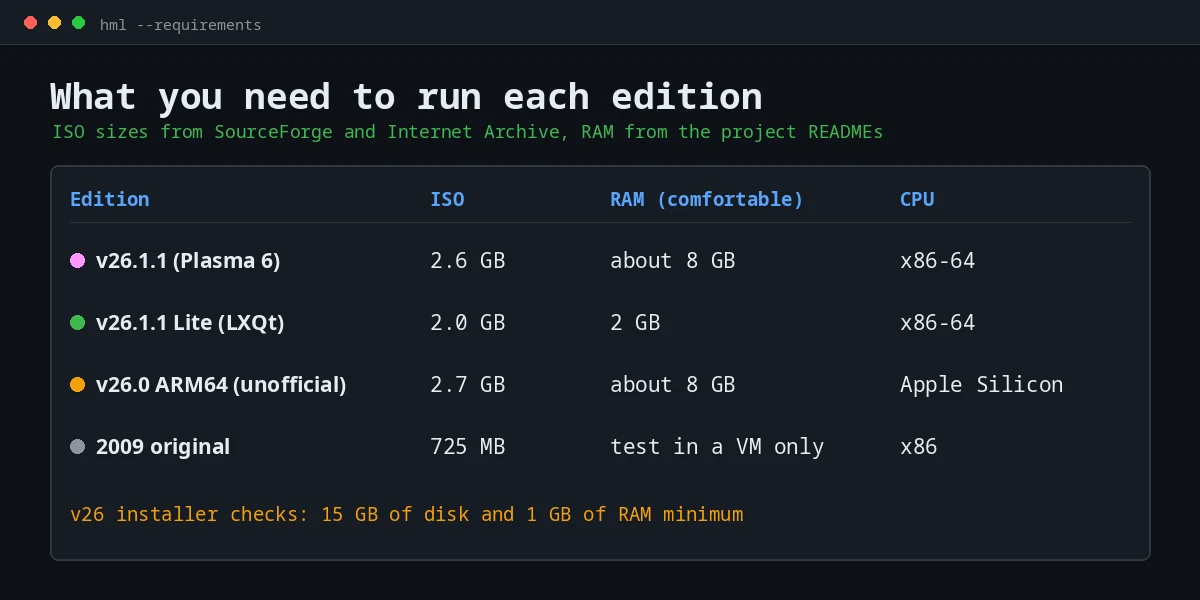Image resolution: width=1200 pixels, height=600 pixels.
Task: Click "about 8 GB" RAM in the Plasma 6 row
Action: (x=673, y=261)
